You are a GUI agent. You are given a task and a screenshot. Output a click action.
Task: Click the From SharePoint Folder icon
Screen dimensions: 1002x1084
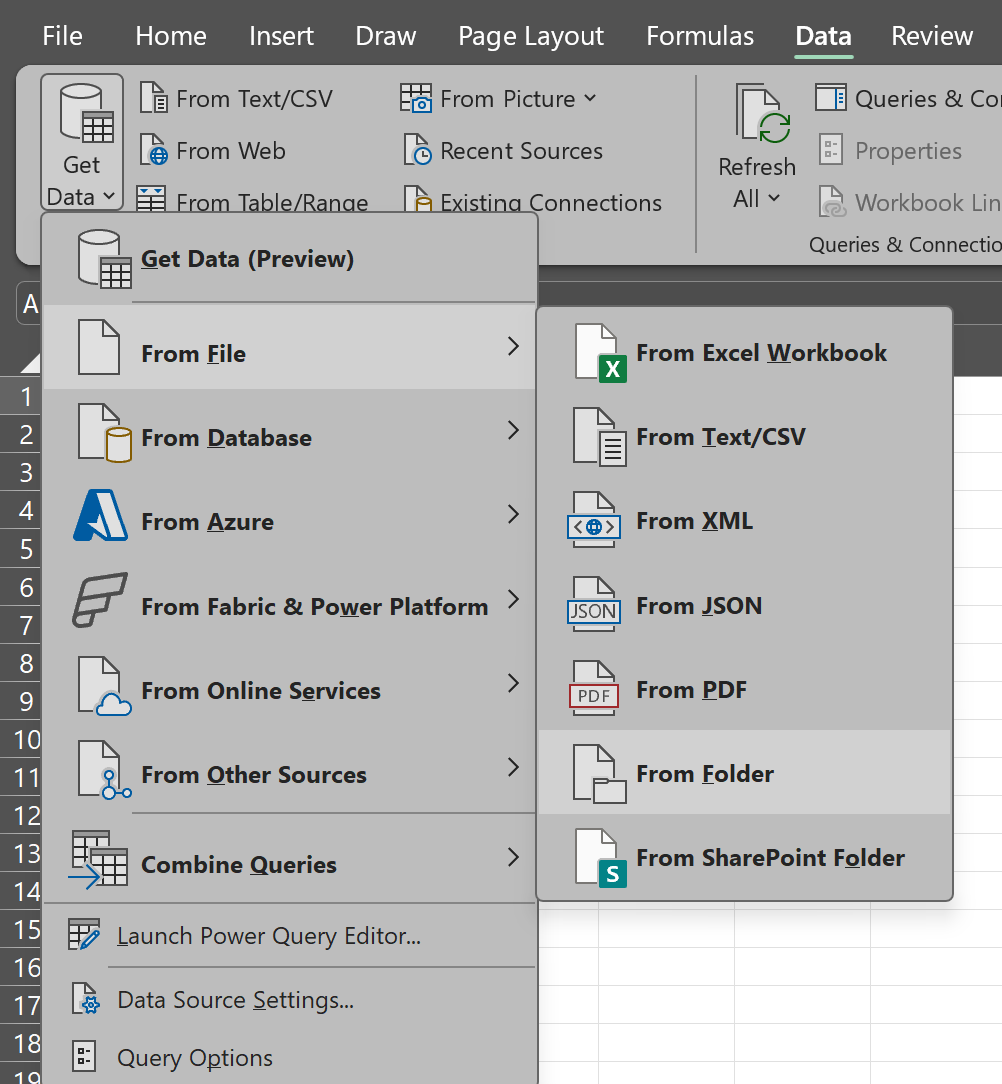coord(598,858)
